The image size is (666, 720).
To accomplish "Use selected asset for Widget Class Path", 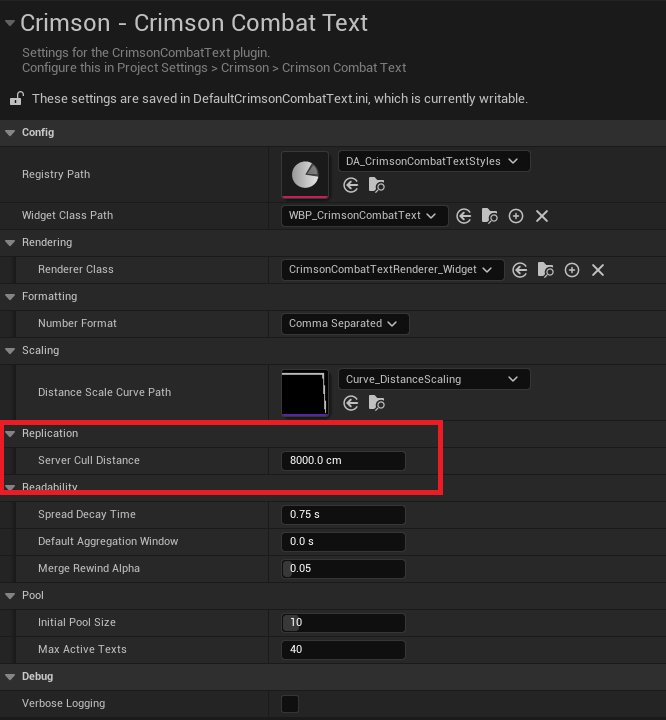I will 463,216.
